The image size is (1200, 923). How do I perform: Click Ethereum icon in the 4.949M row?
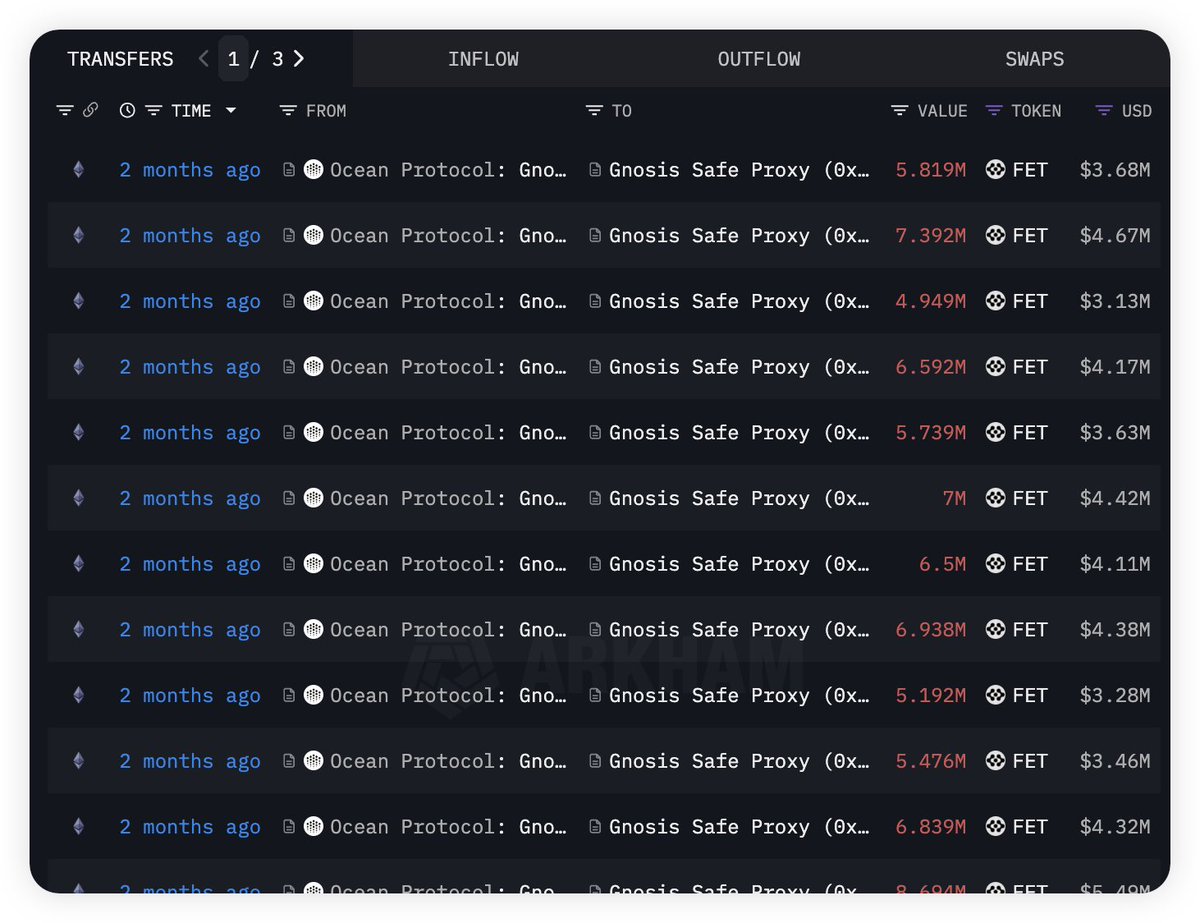(78, 301)
